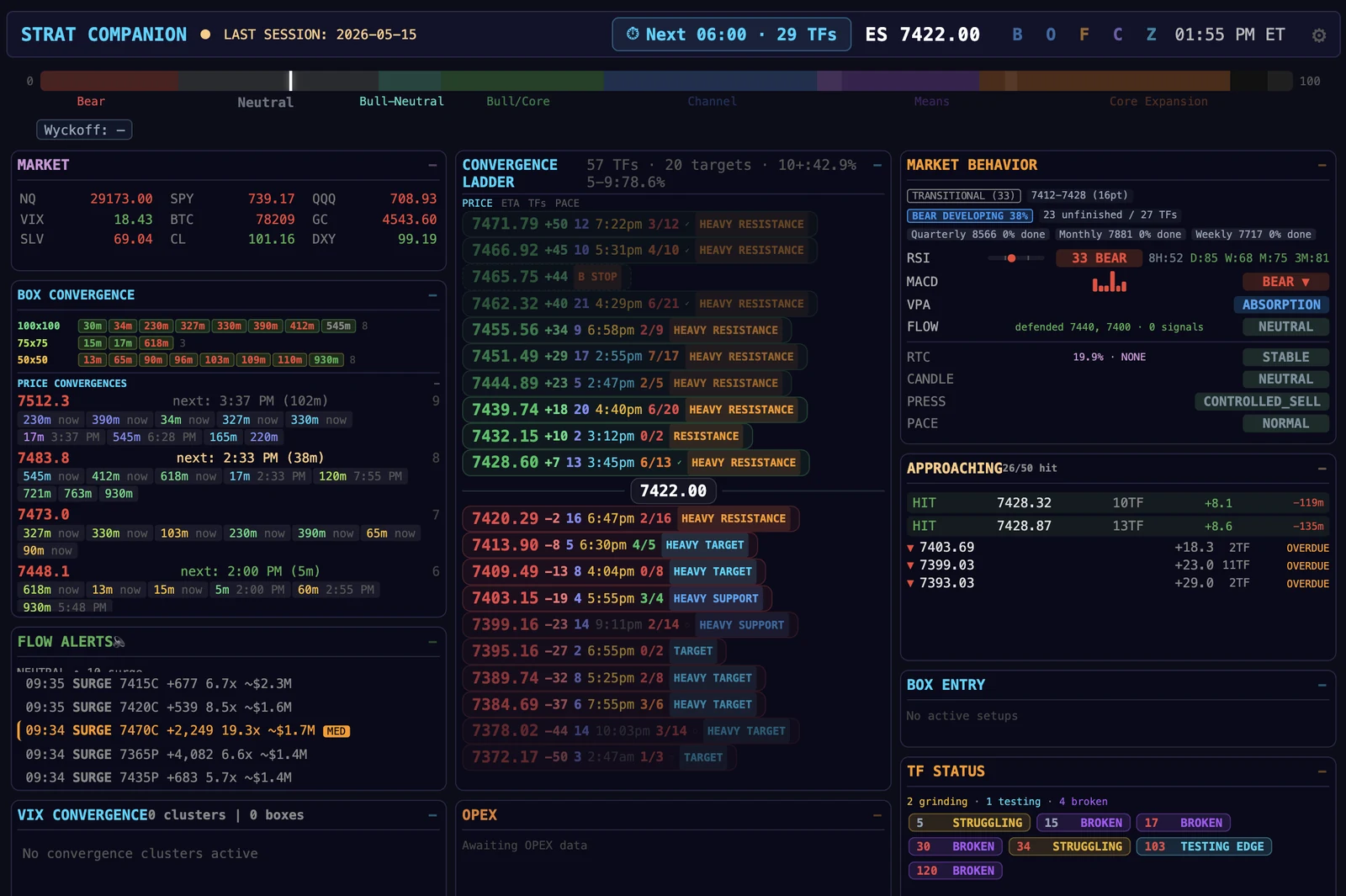
Task: Click the TRANSITIONAL (33) badge
Action: click(964, 195)
